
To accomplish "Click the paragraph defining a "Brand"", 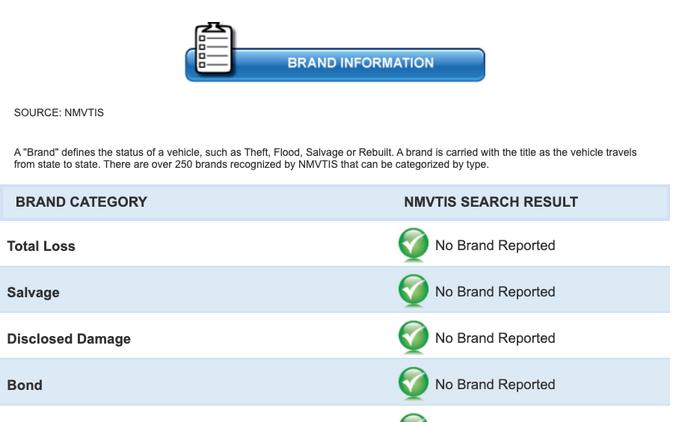I will (325, 158).
